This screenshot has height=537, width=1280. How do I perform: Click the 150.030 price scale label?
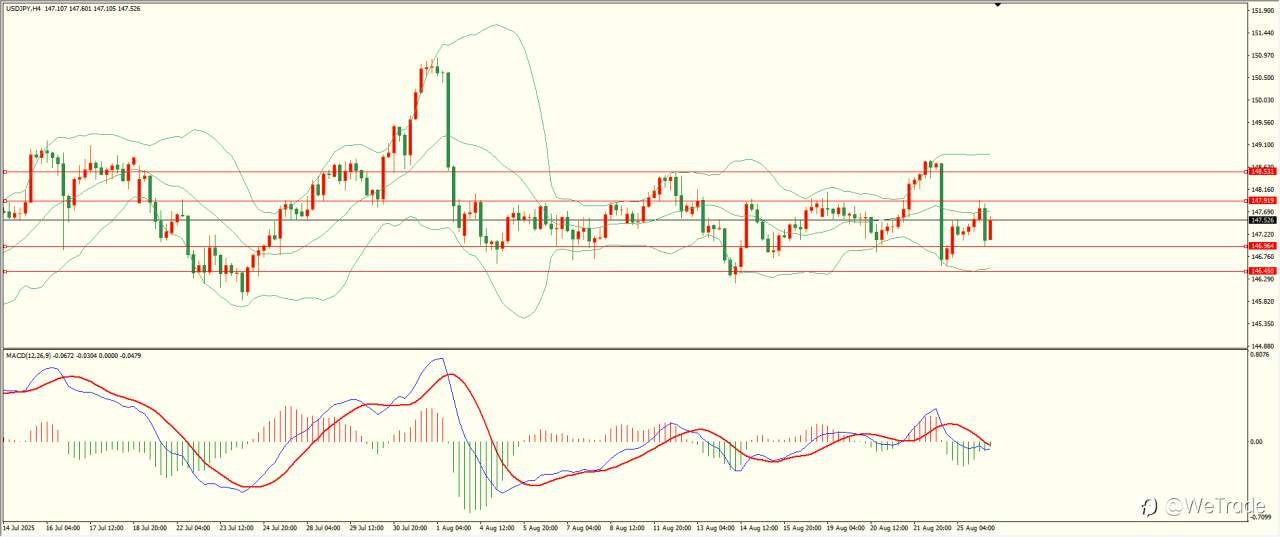(x=1262, y=100)
